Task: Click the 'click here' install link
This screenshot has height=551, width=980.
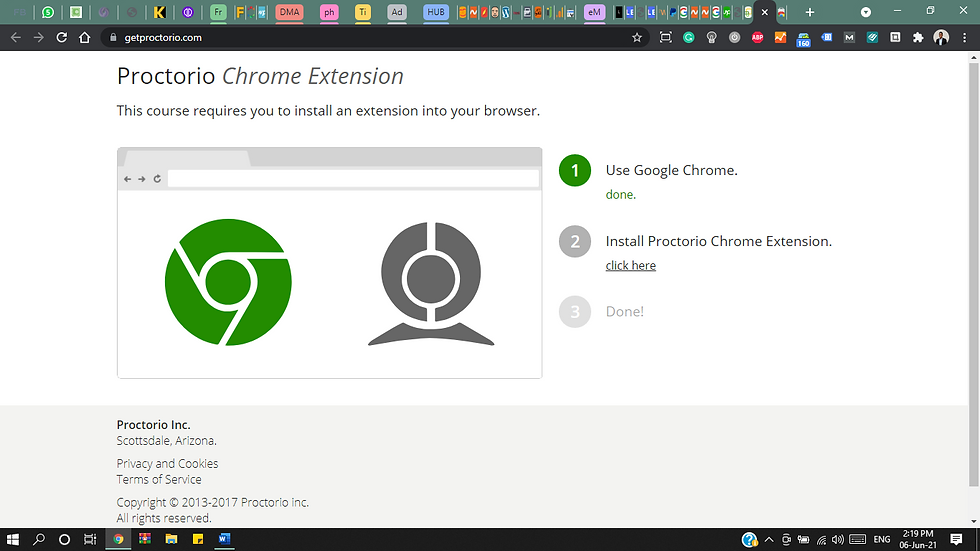Action: pyautogui.click(x=631, y=266)
